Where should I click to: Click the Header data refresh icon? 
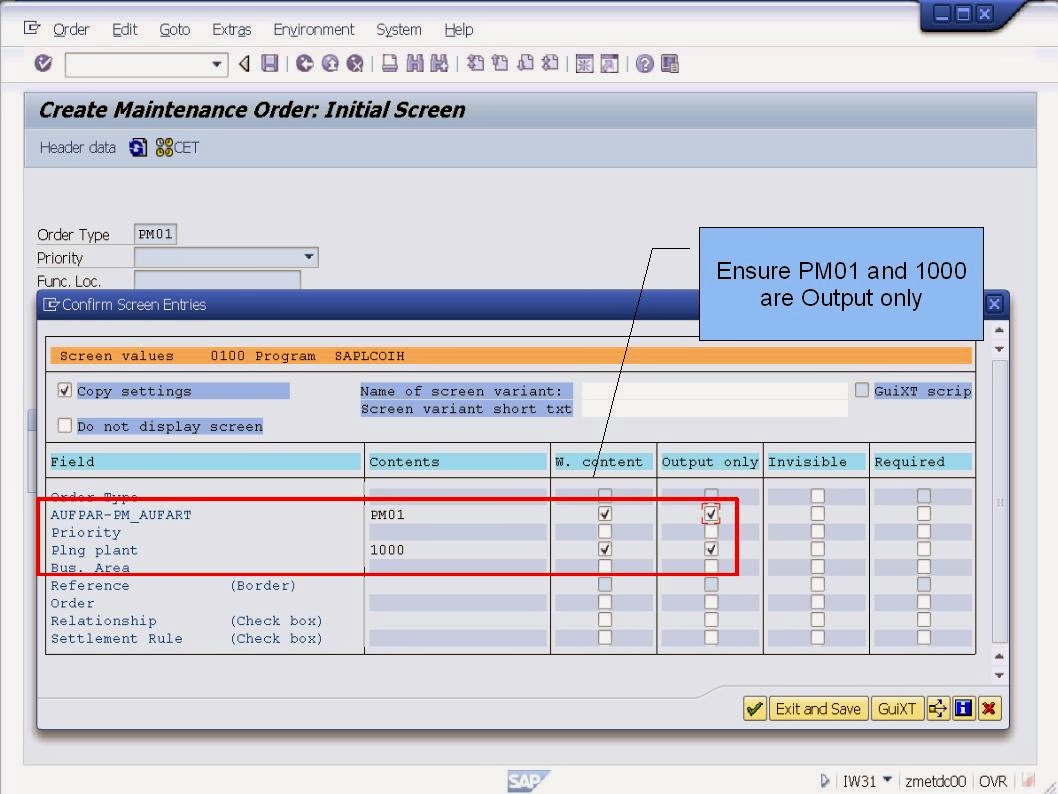pyautogui.click(x=139, y=147)
